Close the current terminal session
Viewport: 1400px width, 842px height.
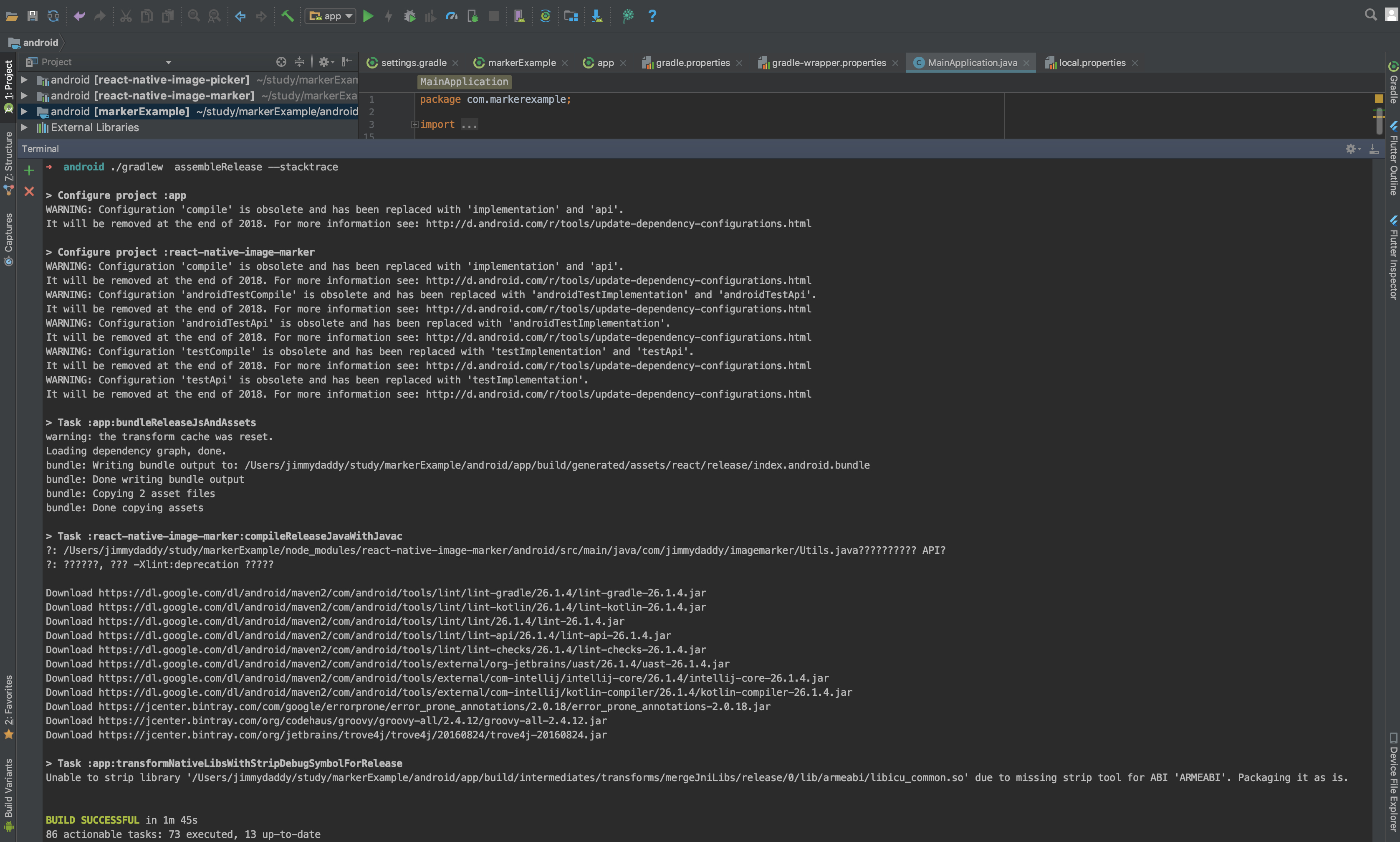tap(29, 192)
